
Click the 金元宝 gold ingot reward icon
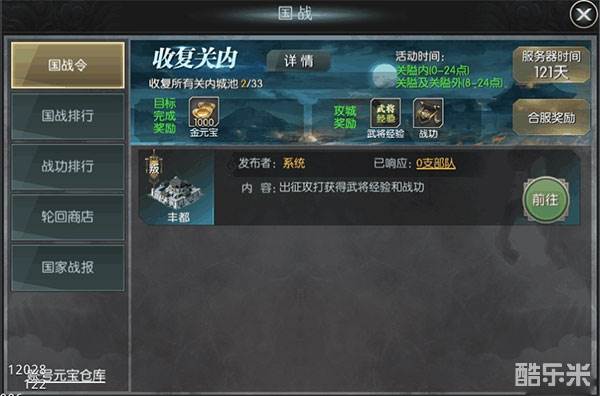[204, 112]
